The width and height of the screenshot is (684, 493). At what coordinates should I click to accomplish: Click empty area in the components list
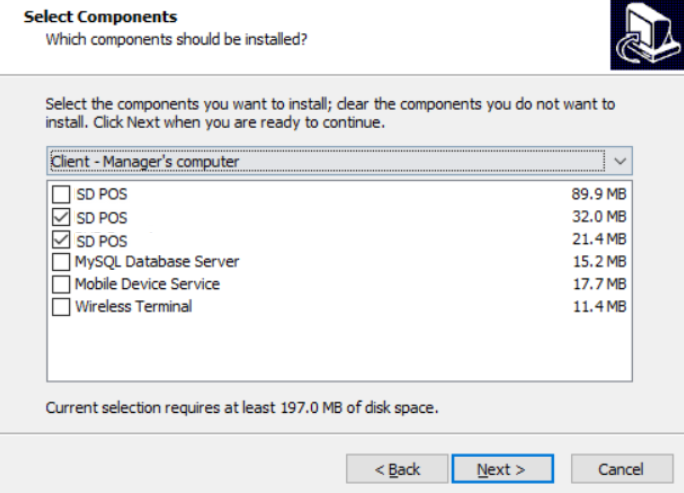coord(340,350)
